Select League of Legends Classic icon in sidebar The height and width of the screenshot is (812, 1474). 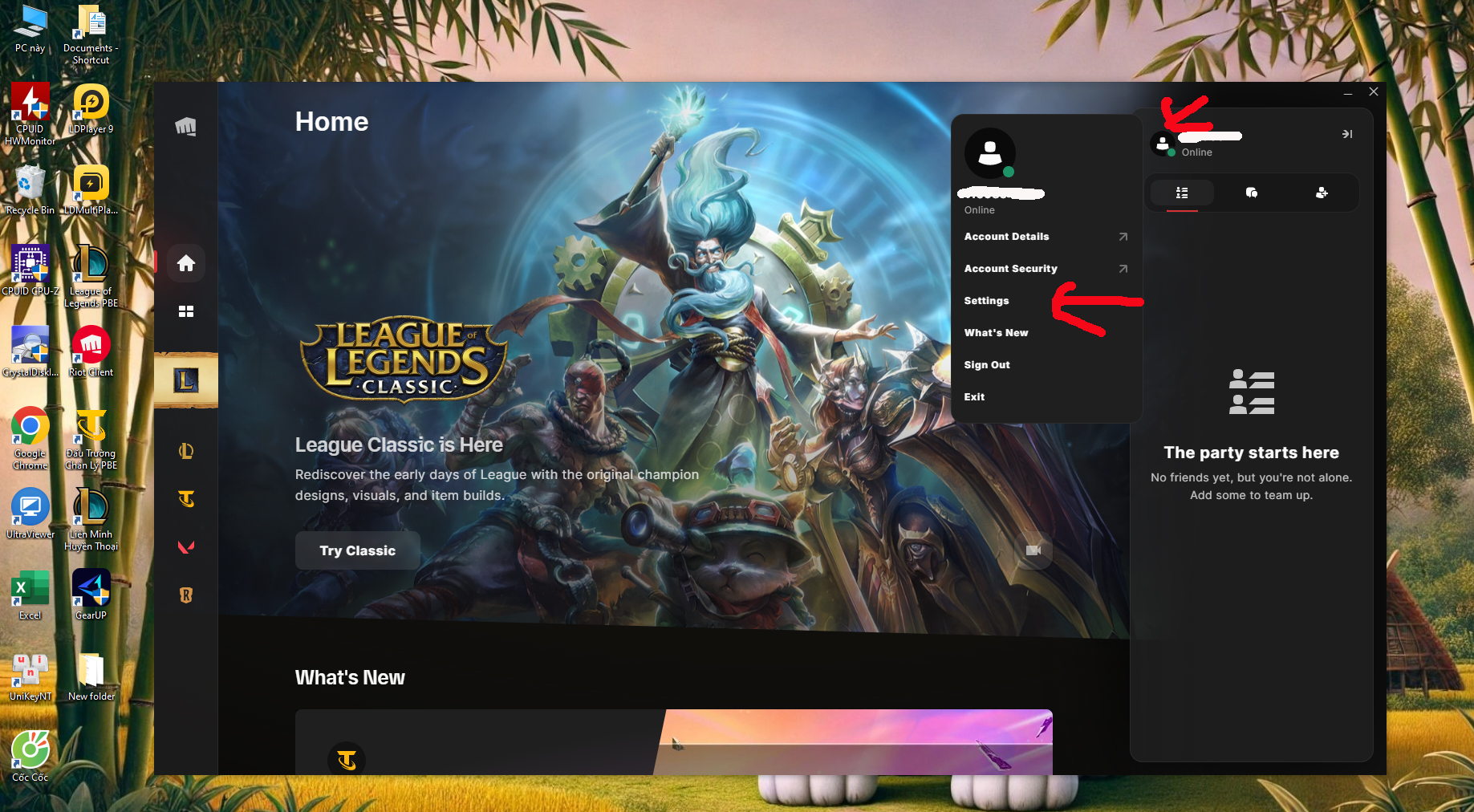pyautogui.click(x=186, y=380)
